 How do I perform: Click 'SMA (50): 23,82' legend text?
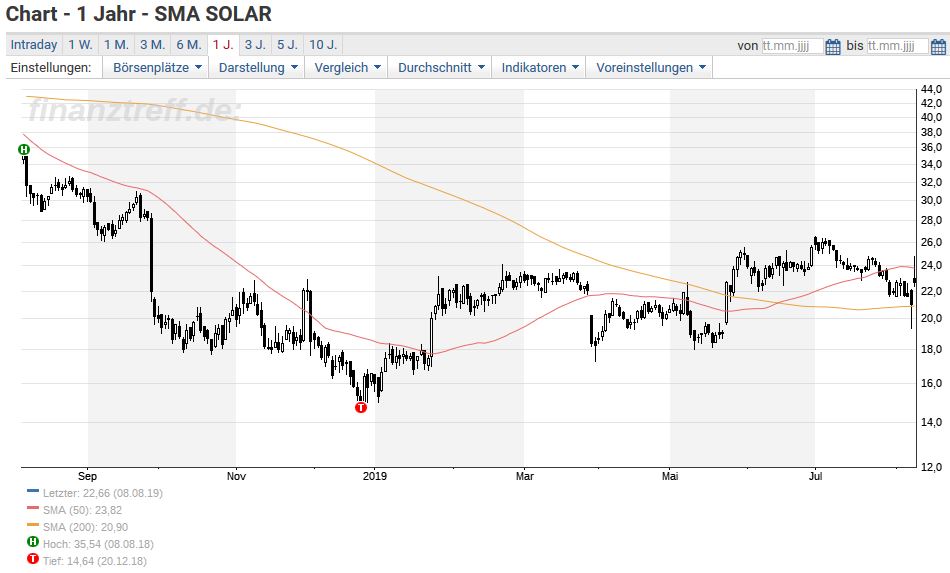[x=82, y=510]
